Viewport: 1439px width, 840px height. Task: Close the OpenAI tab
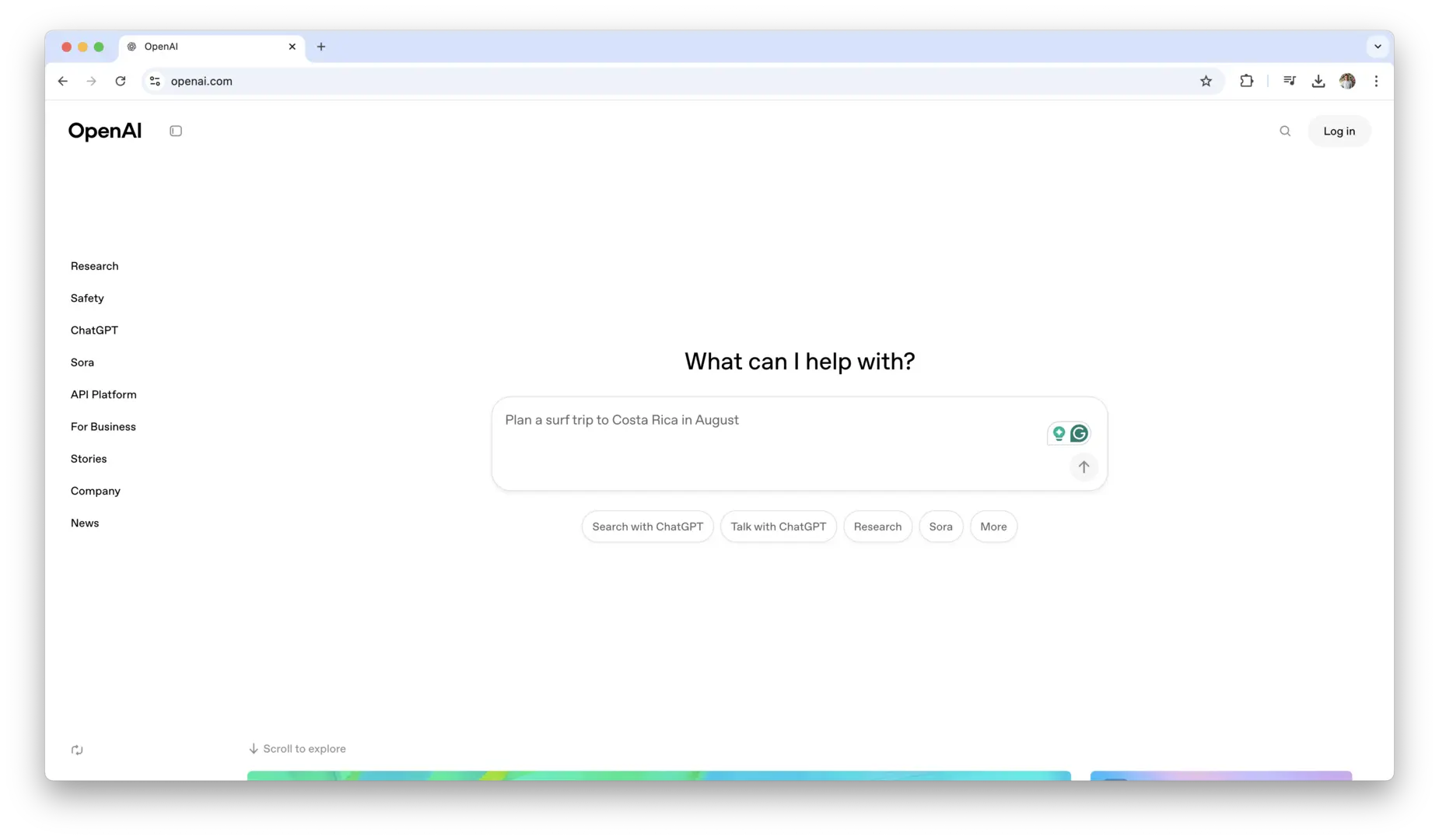(292, 47)
